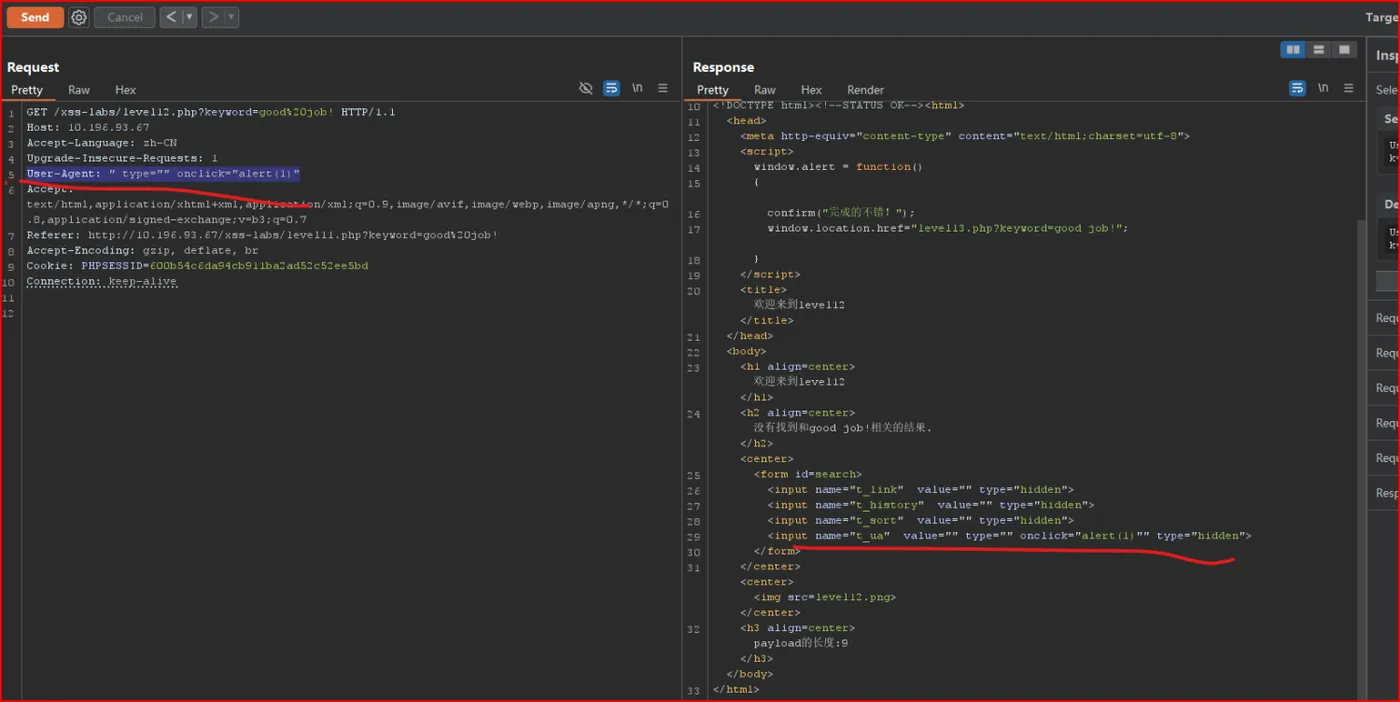Toggle word wrap in the Request pane
The height and width of the screenshot is (702, 1400).
[x=611, y=88]
